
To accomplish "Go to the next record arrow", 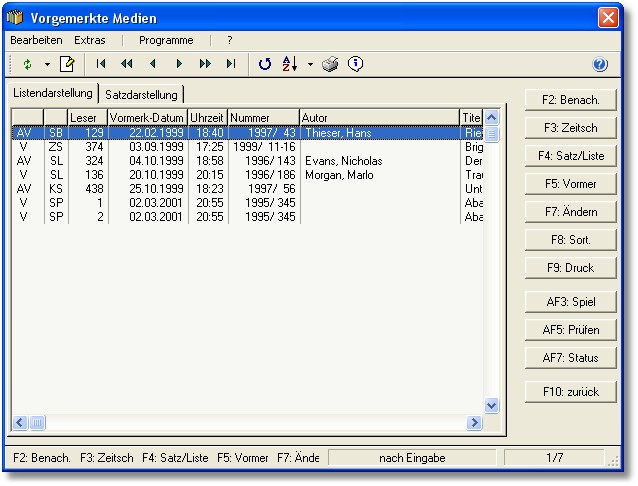I will click(179, 64).
